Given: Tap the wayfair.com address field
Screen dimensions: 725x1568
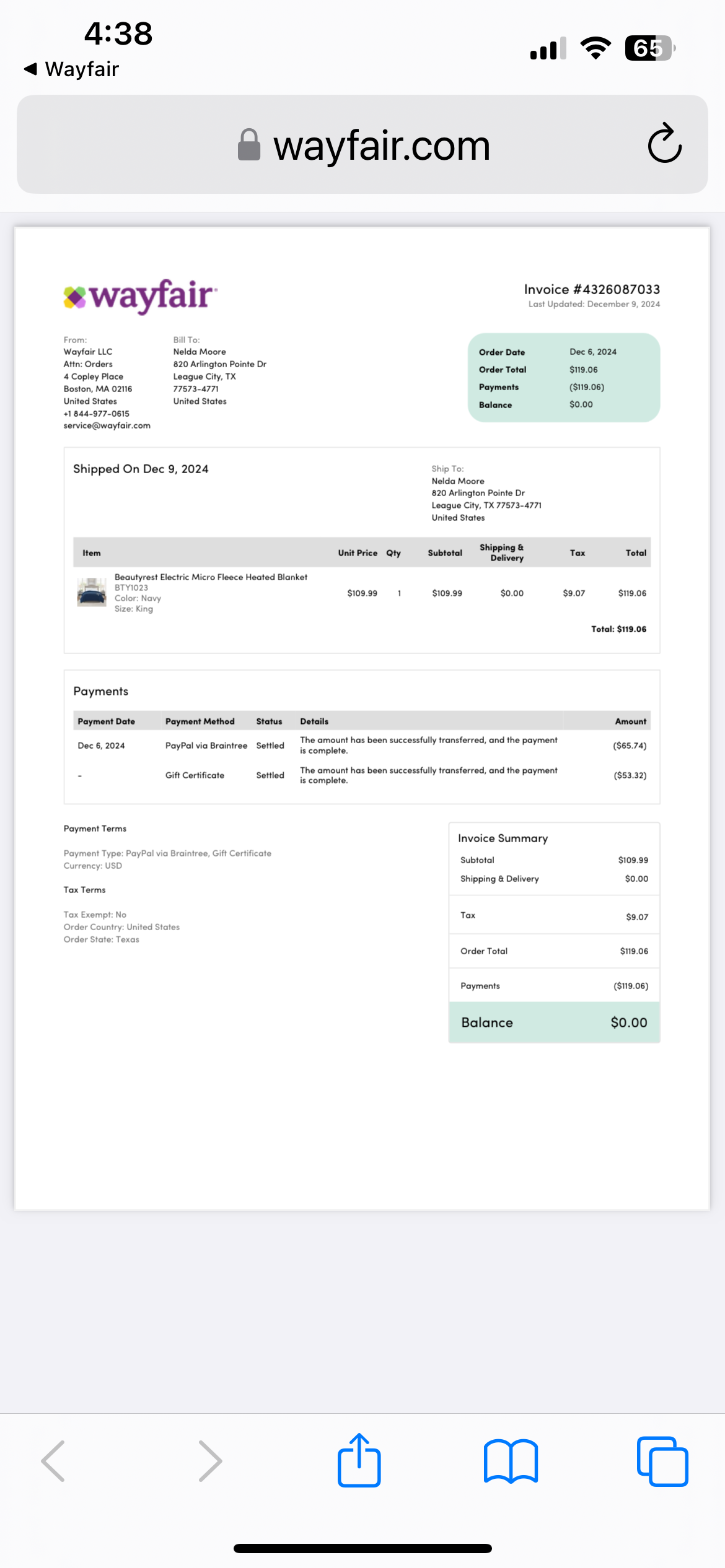Looking at the screenshot, I should click(x=362, y=144).
